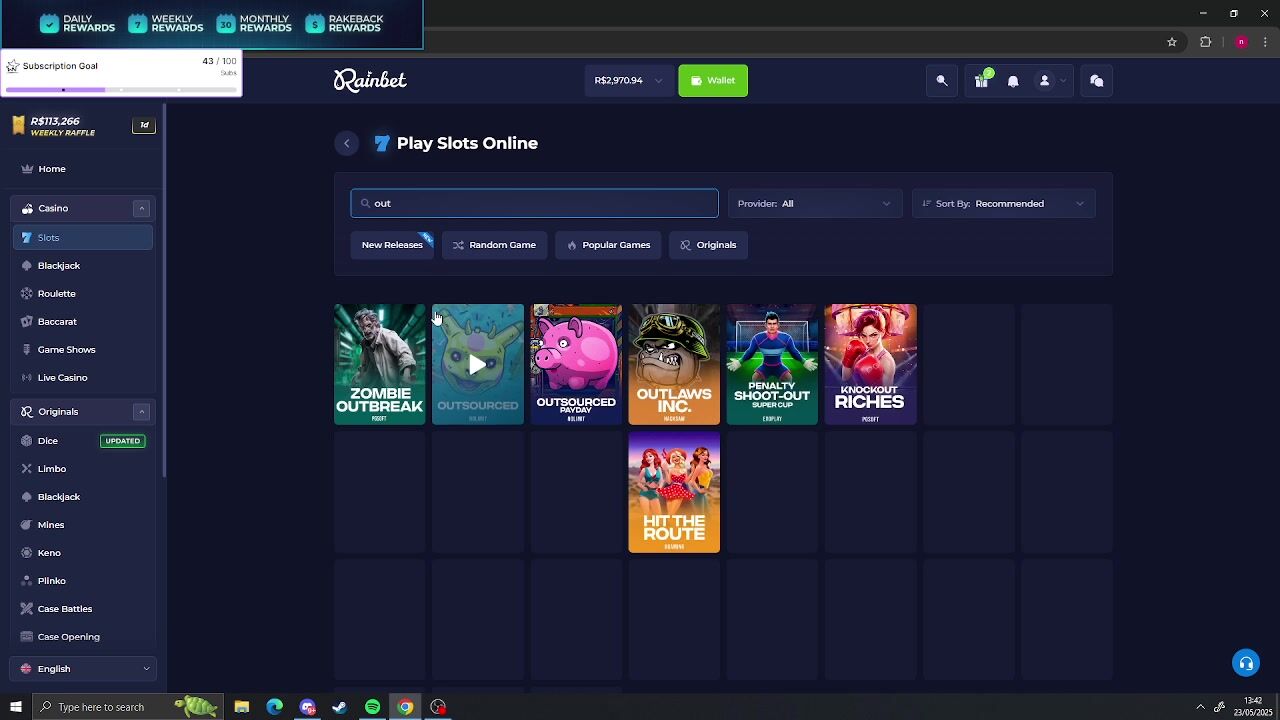The image size is (1280, 720).
Task: Open the English language selector
Action: [83, 669]
